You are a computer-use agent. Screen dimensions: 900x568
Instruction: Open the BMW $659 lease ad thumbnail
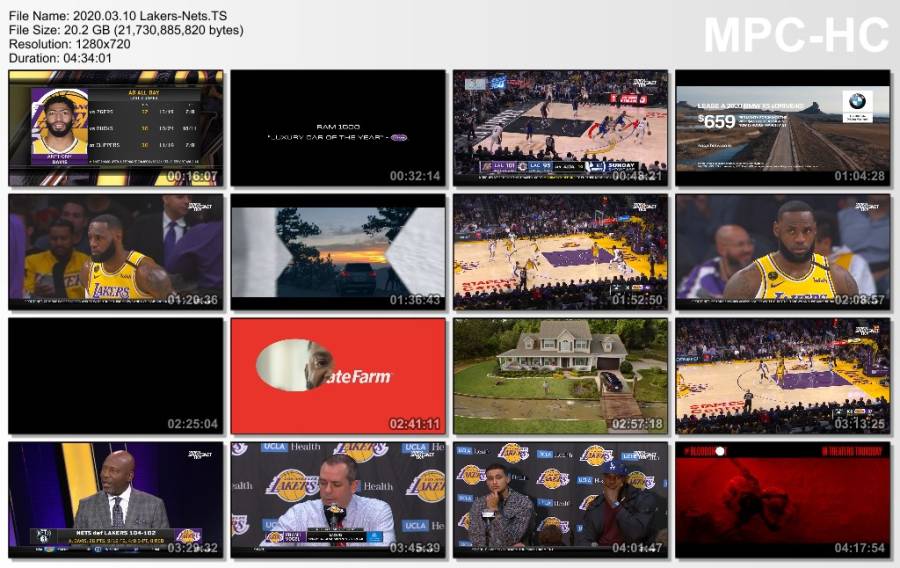(782, 127)
